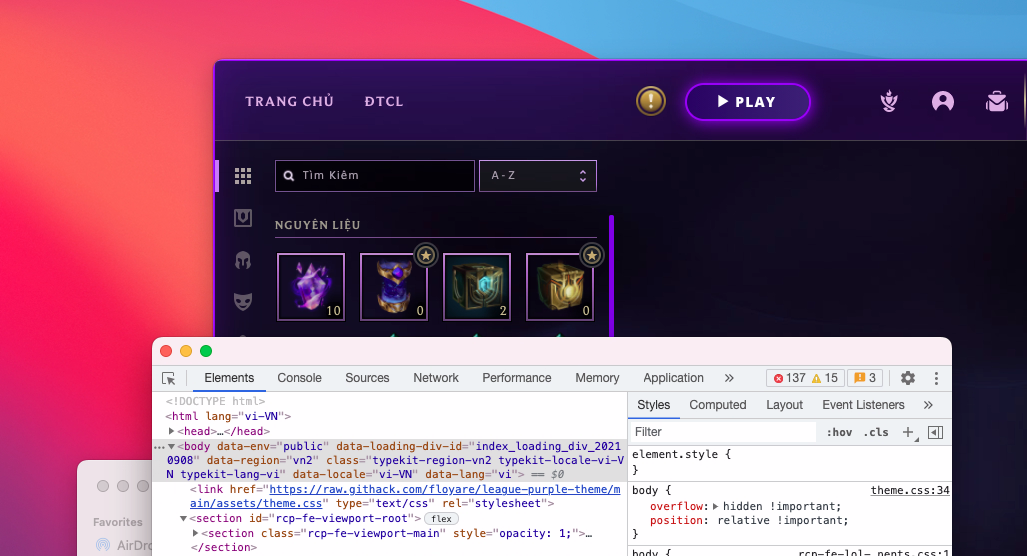Image resolution: width=1027 pixels, height=556 pixels.
Task: Switch to the Elements tab in DevTools
Action: click(229, 378)
